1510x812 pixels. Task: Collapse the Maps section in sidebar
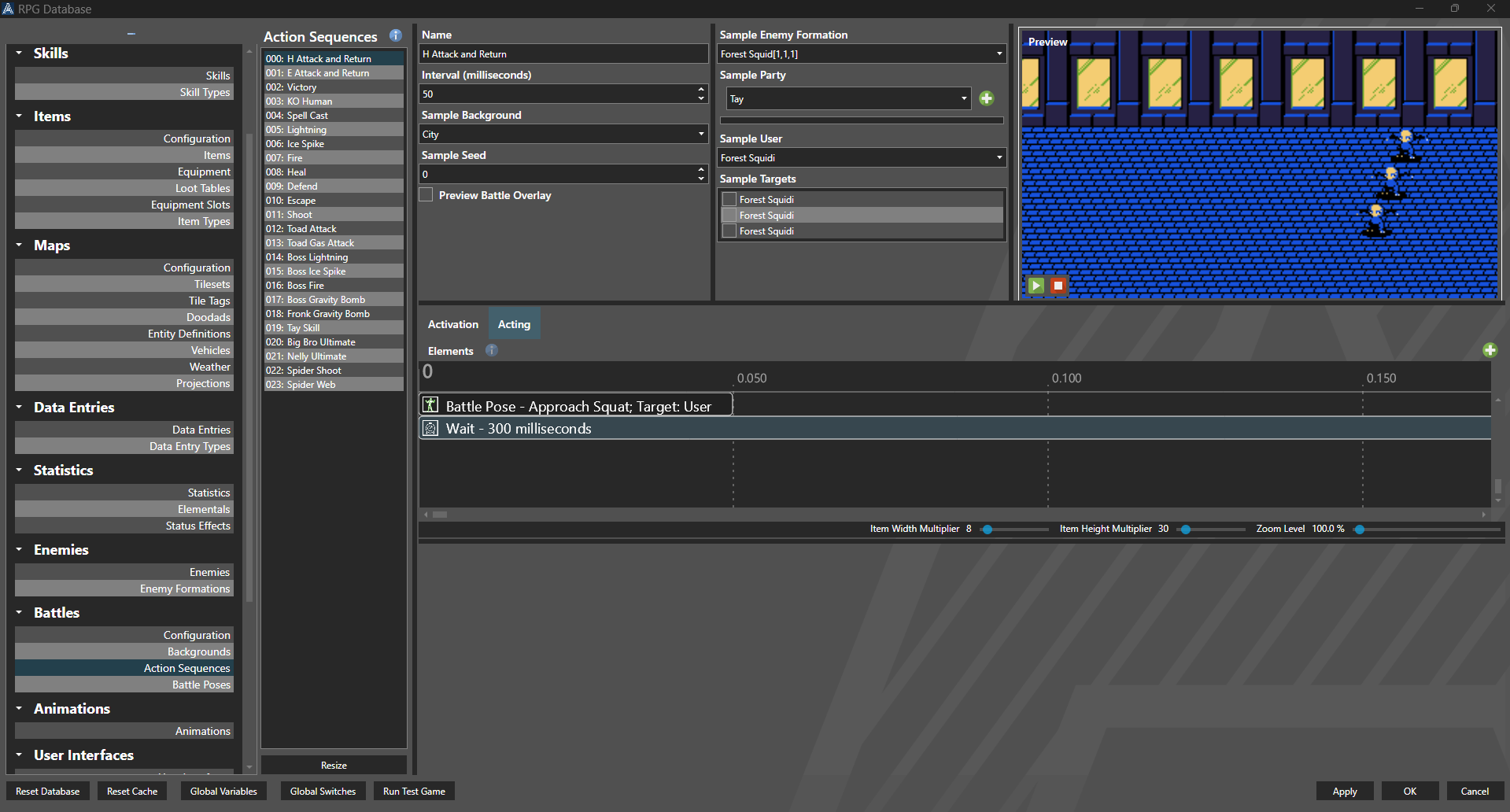click(x=19, y=245)
